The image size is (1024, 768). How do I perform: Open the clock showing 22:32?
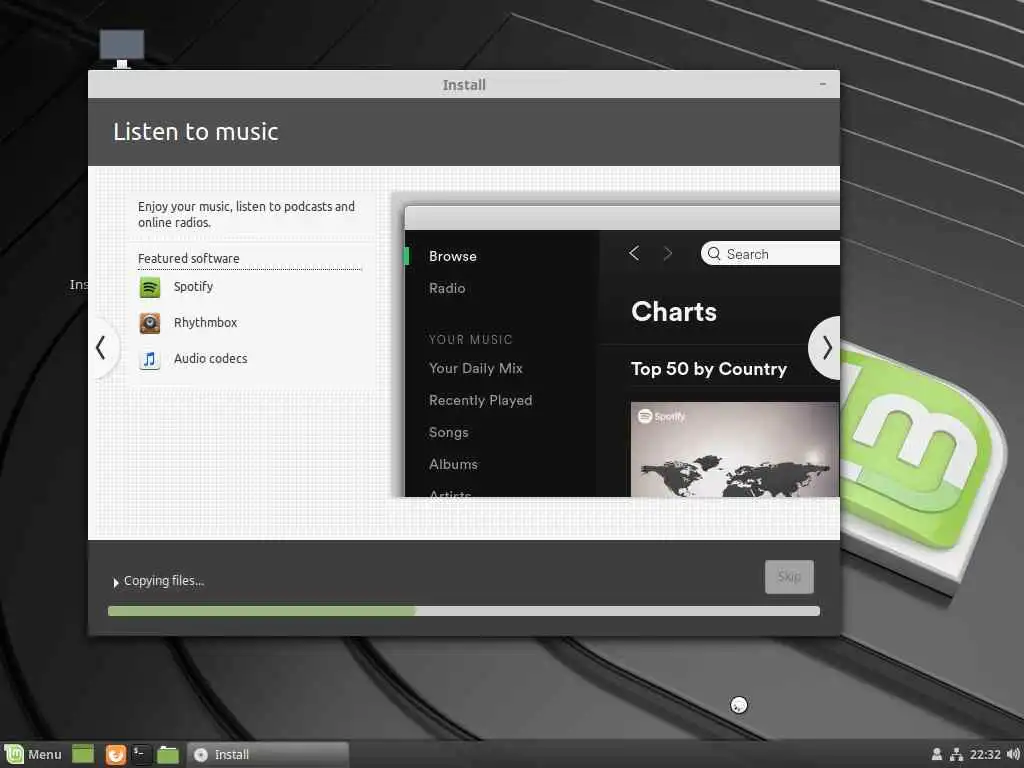pos(985,754)
